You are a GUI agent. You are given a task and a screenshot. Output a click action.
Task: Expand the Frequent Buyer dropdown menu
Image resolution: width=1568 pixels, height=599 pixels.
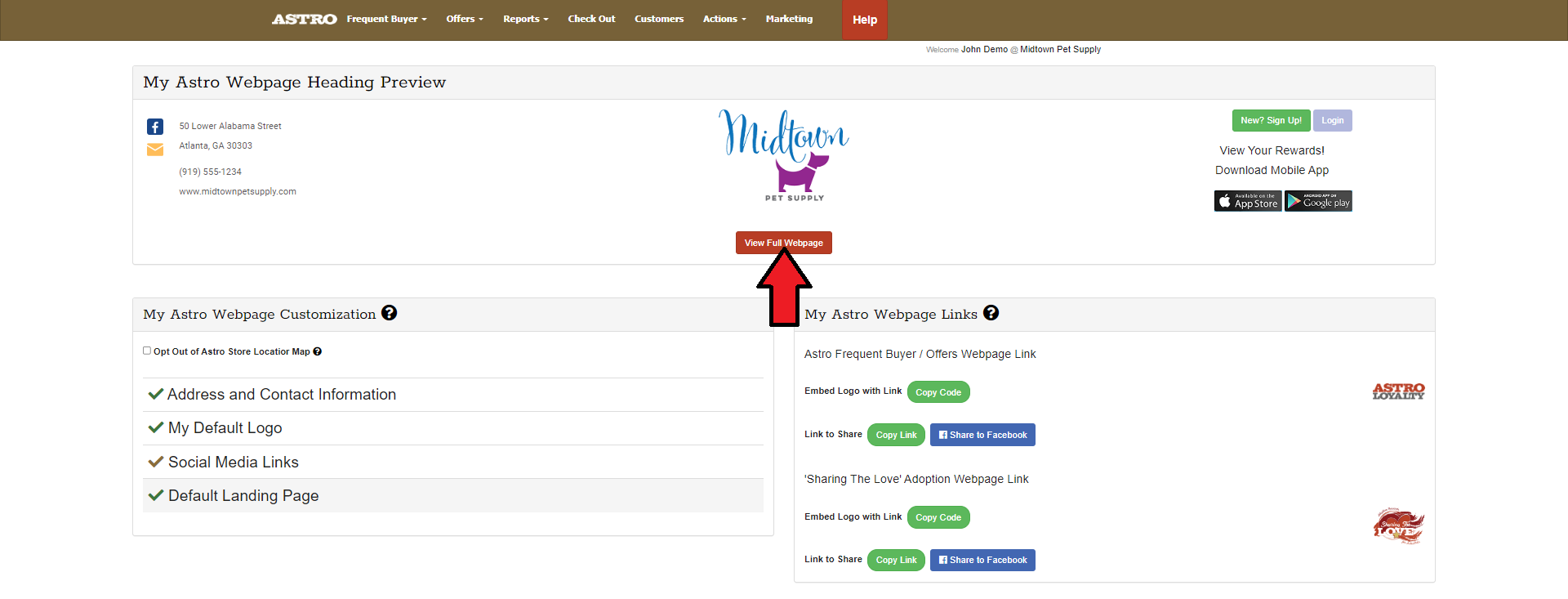coord(386,19)
